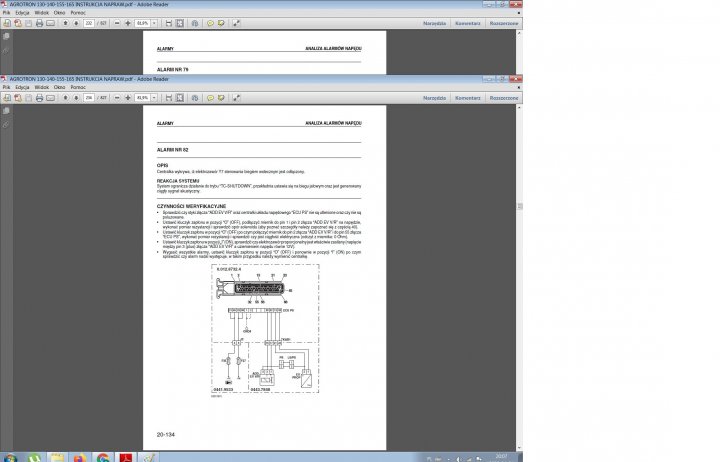Open the Komentarz pane in the front window
Image resolution: width=720 pixels, height=462 pixels.
tap(467, 98)
